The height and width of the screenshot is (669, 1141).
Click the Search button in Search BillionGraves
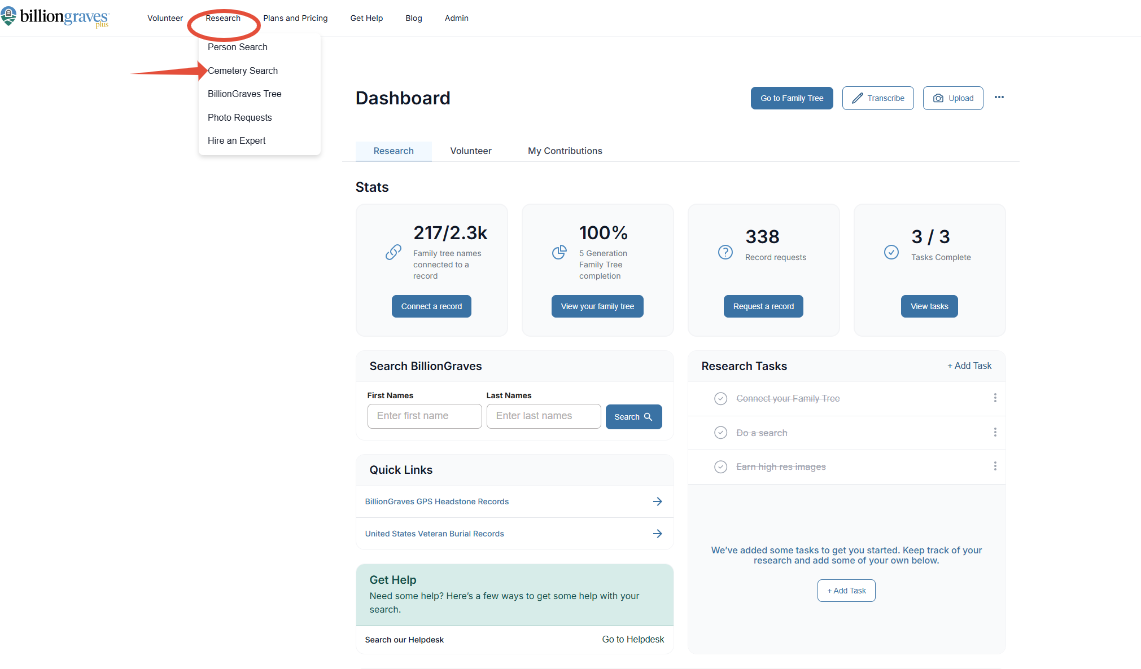(x=634, y=416)
